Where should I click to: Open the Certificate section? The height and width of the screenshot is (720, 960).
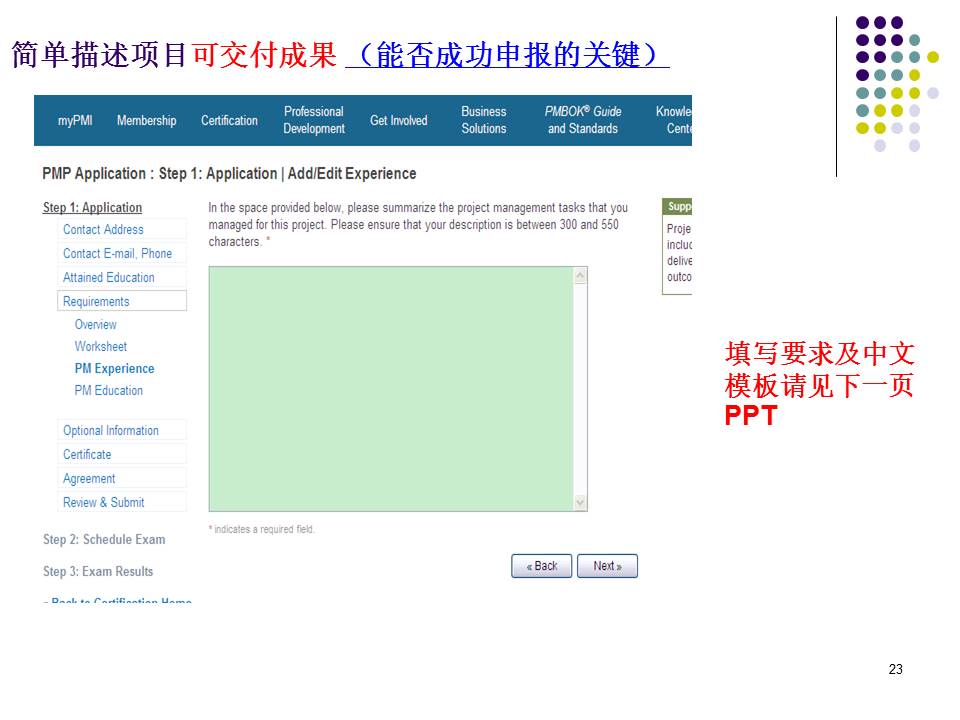[x=122, y=454]
